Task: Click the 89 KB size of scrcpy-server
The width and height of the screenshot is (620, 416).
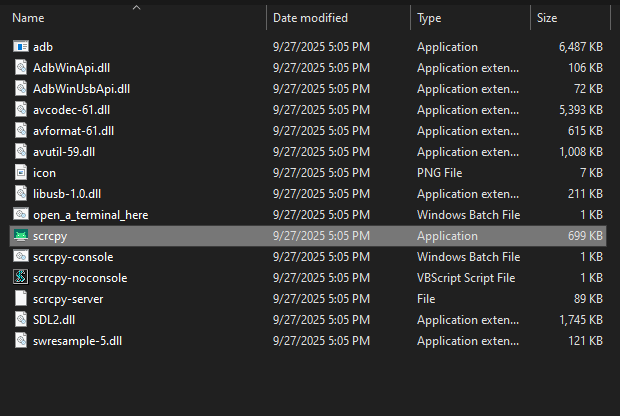Action: [588, 299]
